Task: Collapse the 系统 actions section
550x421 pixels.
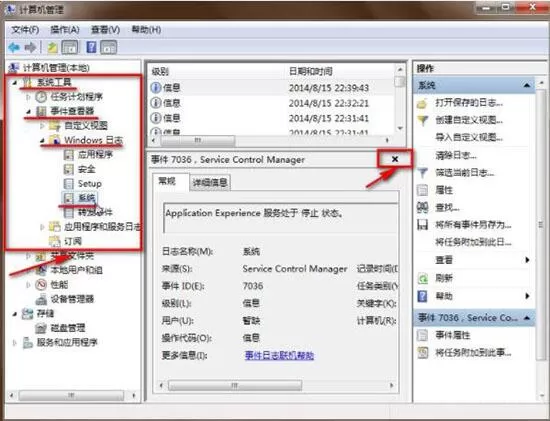Action: [x=526, y=85]
